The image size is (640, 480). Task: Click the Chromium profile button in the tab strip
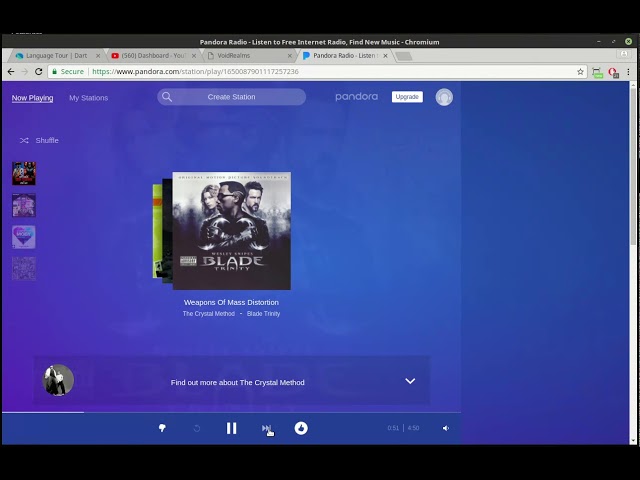pyautogui.click(x=624, y=54)
